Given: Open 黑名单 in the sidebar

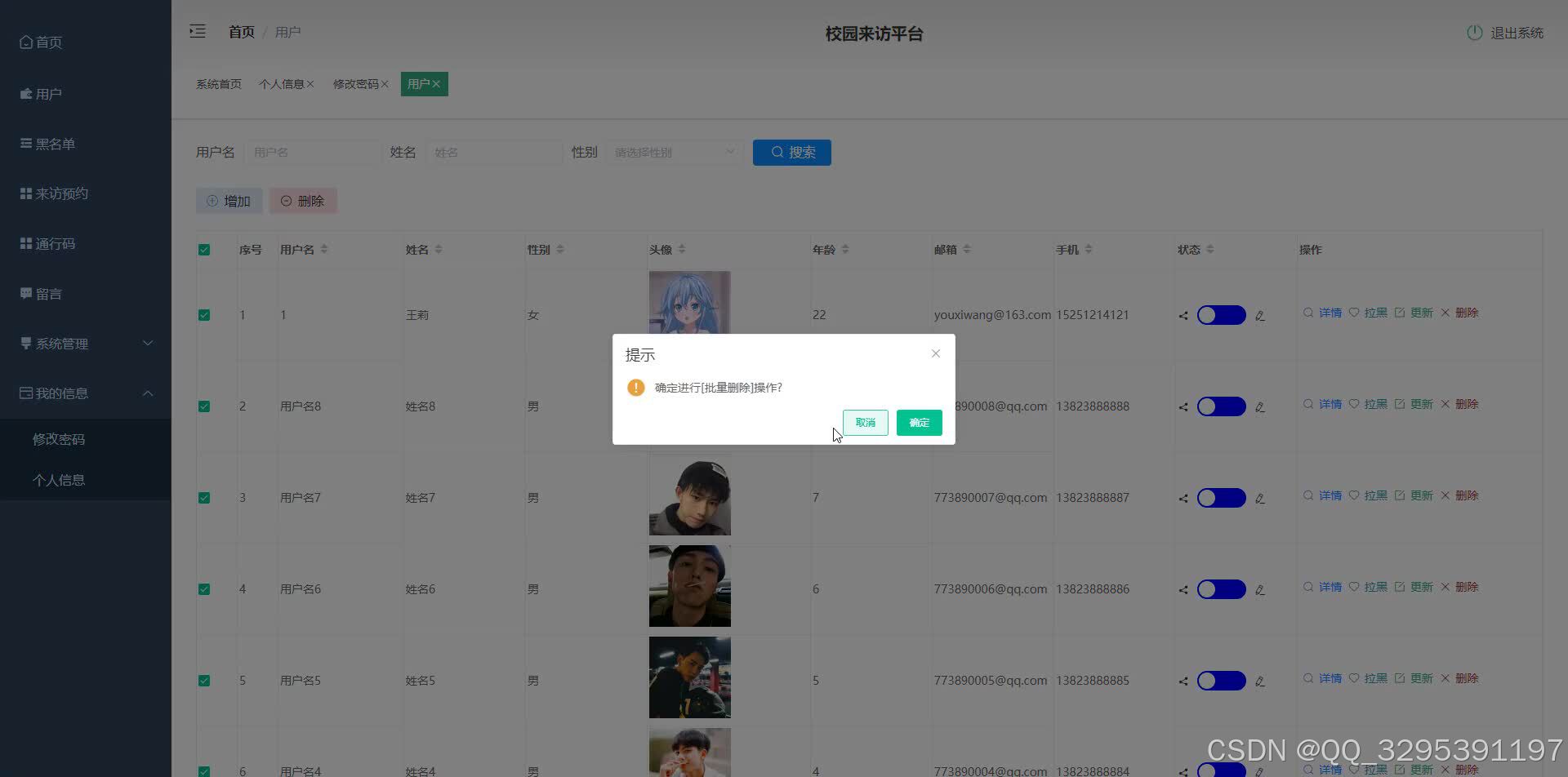Looking at the screenshot, I should point(86,144).
